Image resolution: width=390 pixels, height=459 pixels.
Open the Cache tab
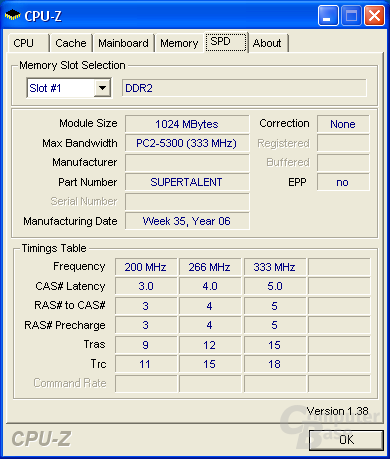[71, 43]
